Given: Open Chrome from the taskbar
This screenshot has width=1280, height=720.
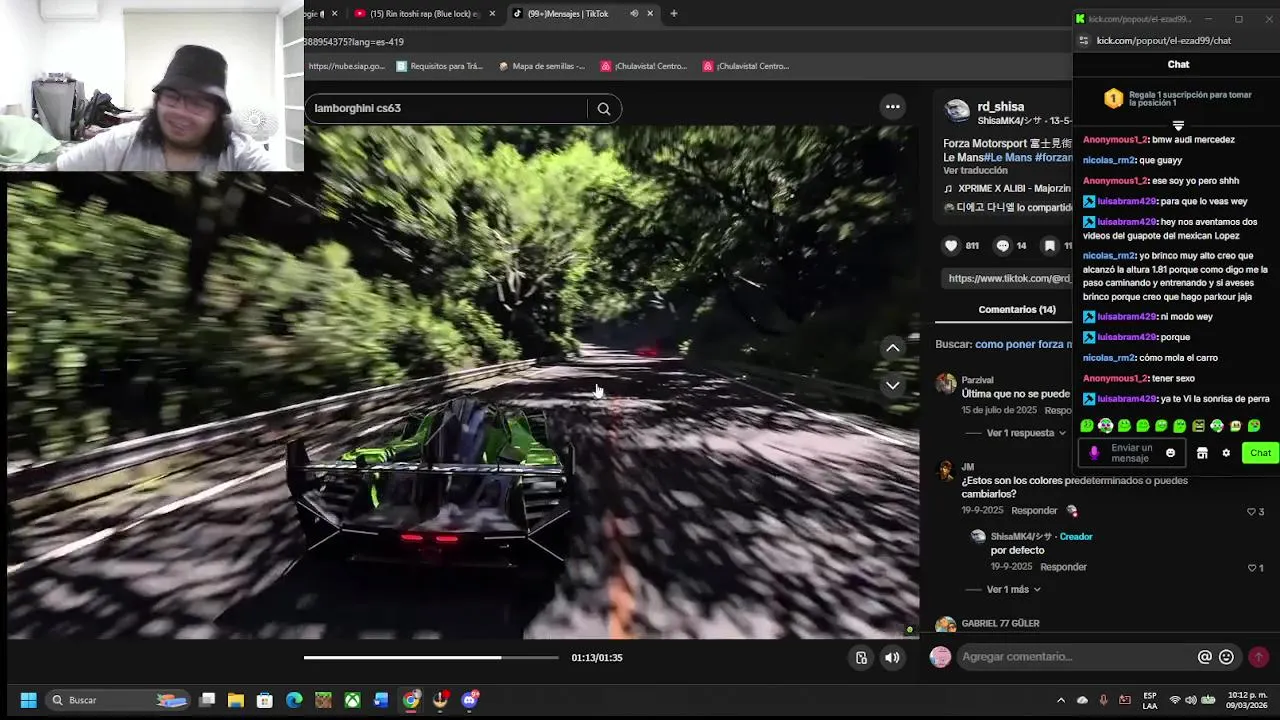Looking at the screenshot, I should tap(411, 700).
